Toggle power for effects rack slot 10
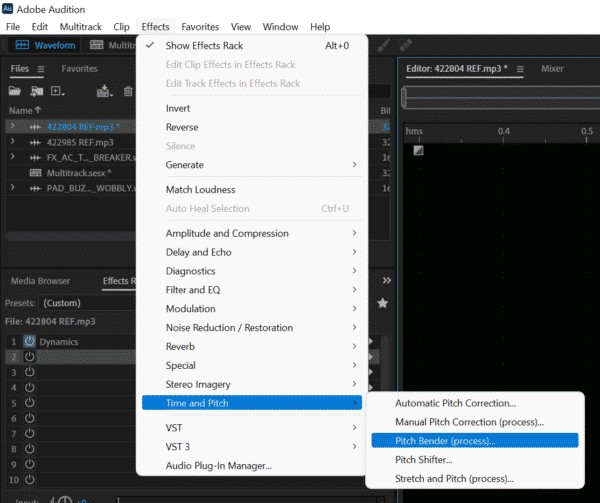This screenshot has width=600, height=503. [29, 479]
